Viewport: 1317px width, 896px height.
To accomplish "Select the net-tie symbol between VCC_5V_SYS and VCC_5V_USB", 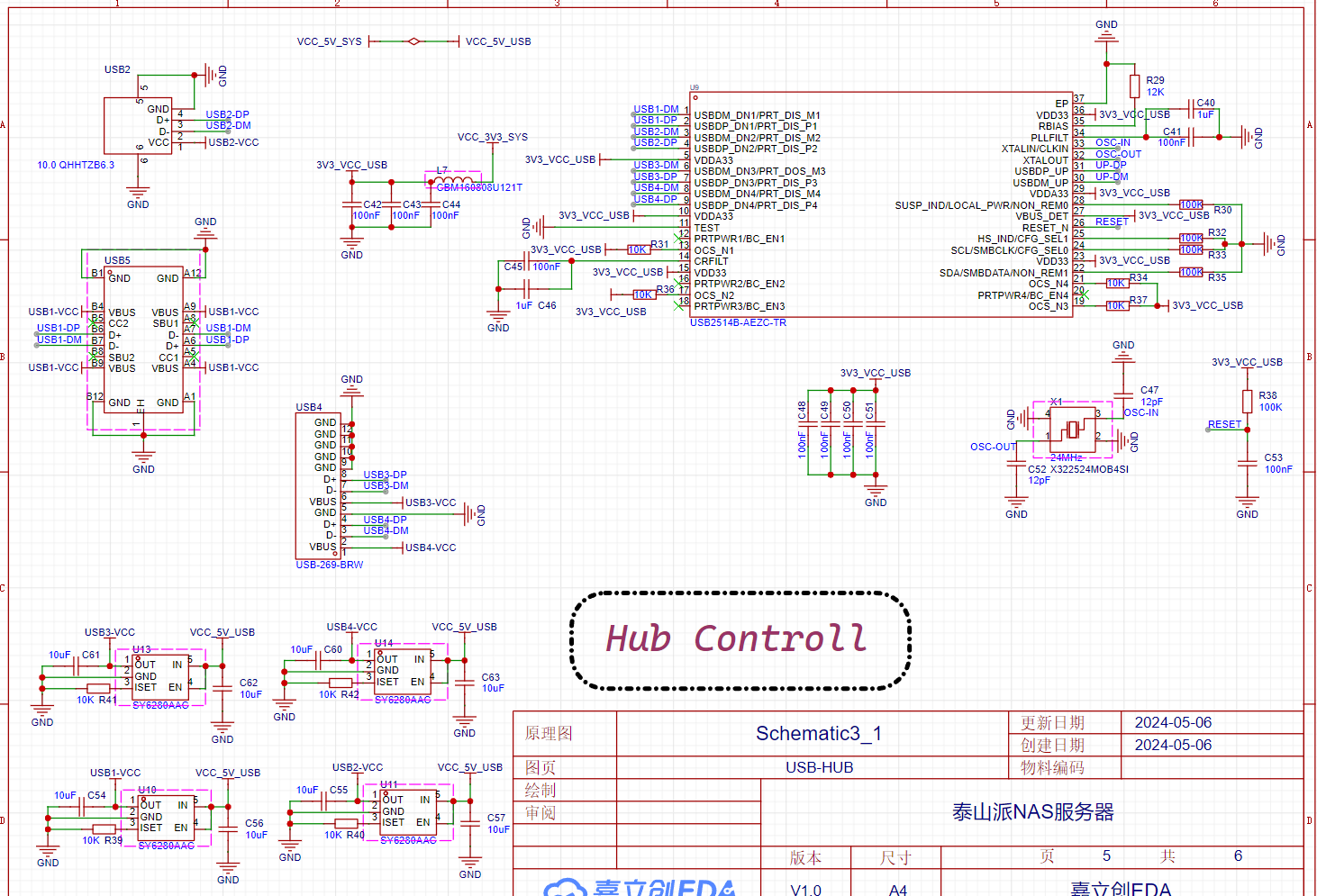I will coord(413,41).
